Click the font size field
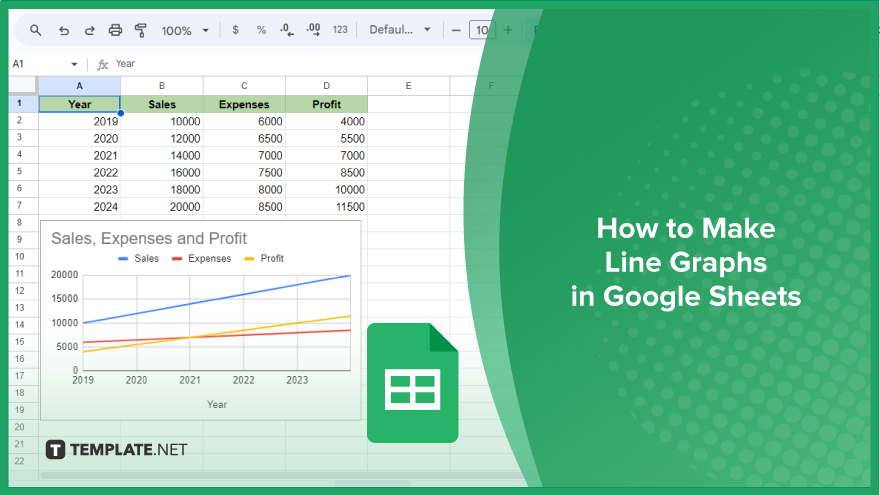880x495 pixels. [x=482, y=30]
